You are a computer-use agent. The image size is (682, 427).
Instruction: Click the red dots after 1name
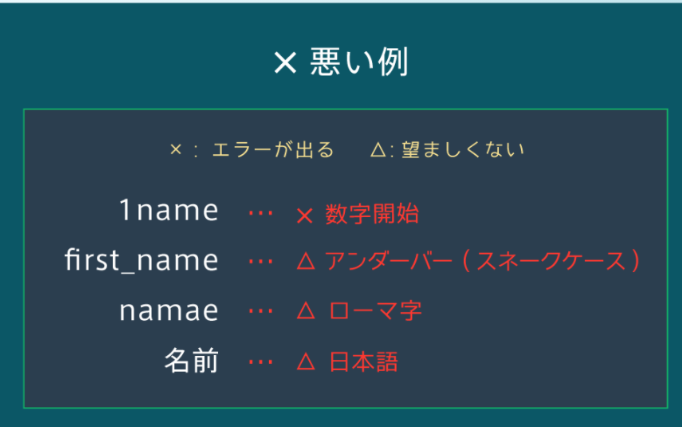click(260, 213)
